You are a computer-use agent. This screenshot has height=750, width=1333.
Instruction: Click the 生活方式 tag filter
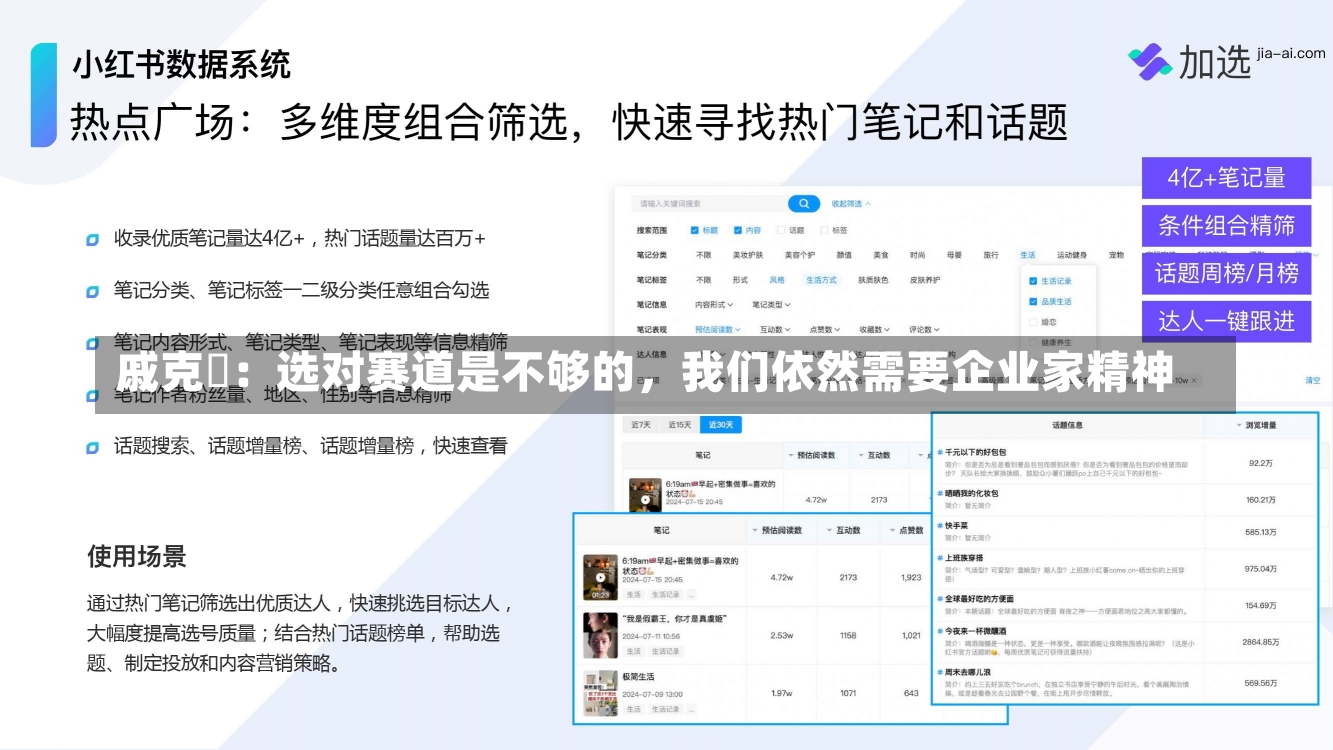[821, 280]
